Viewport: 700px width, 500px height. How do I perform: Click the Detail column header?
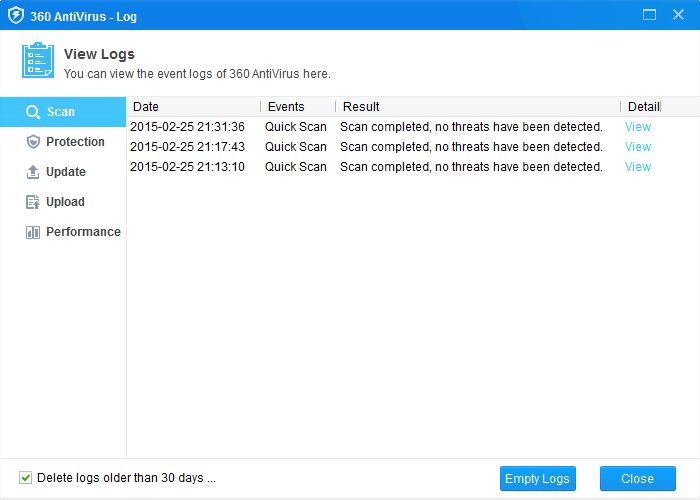[641, 107]
